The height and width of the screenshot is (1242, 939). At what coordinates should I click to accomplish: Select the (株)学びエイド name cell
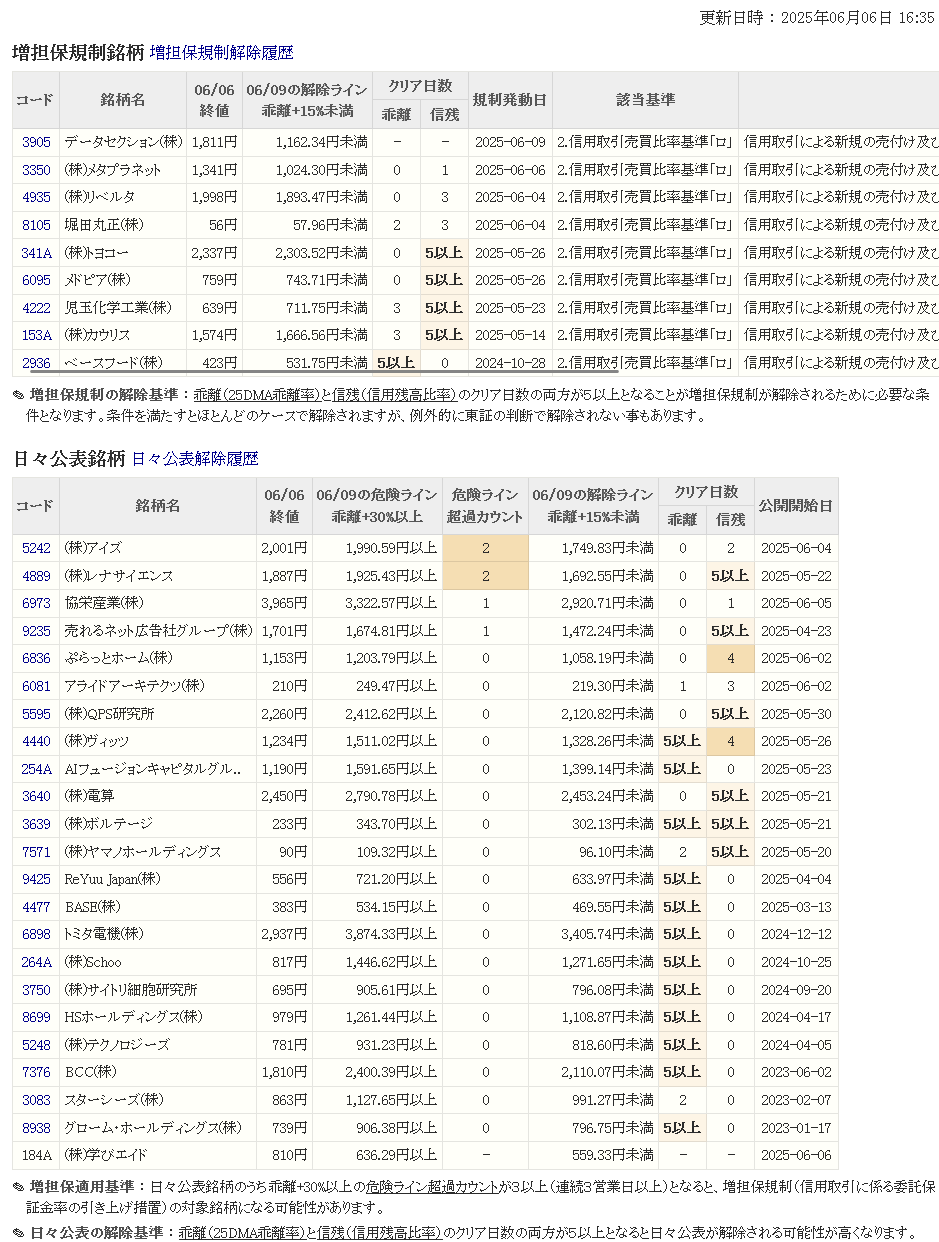[x=158, y=1155]
